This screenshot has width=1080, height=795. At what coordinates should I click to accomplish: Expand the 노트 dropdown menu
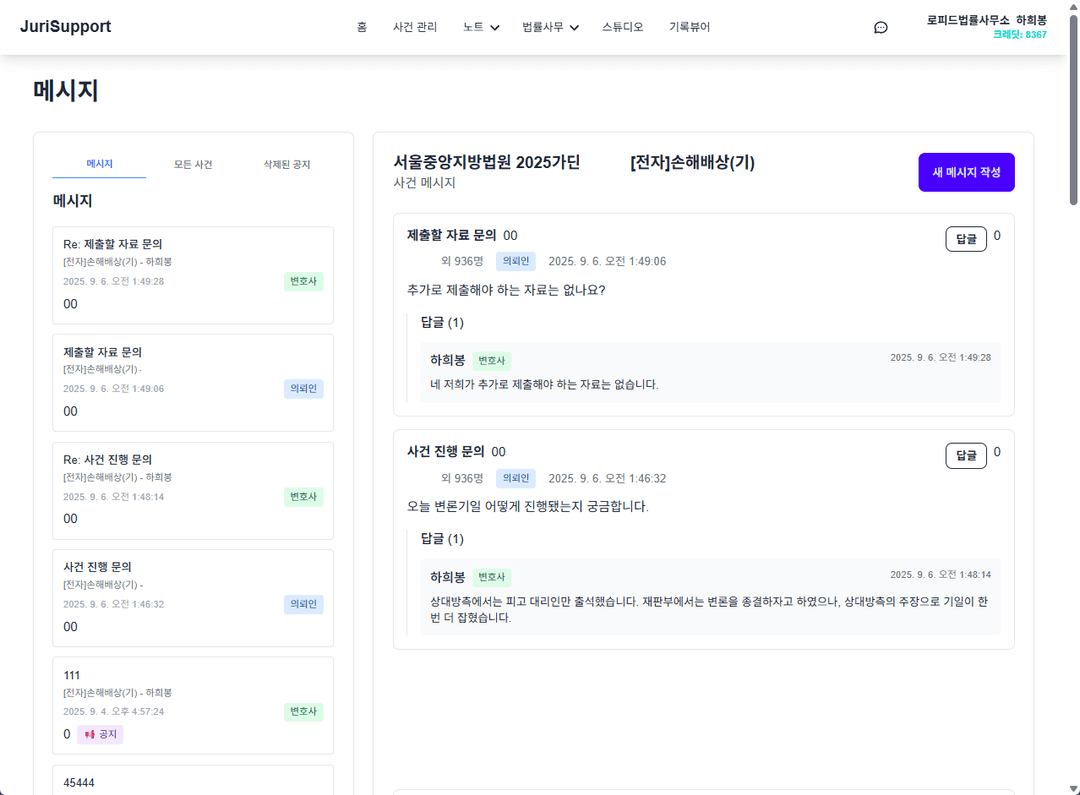tap(480, 27)
